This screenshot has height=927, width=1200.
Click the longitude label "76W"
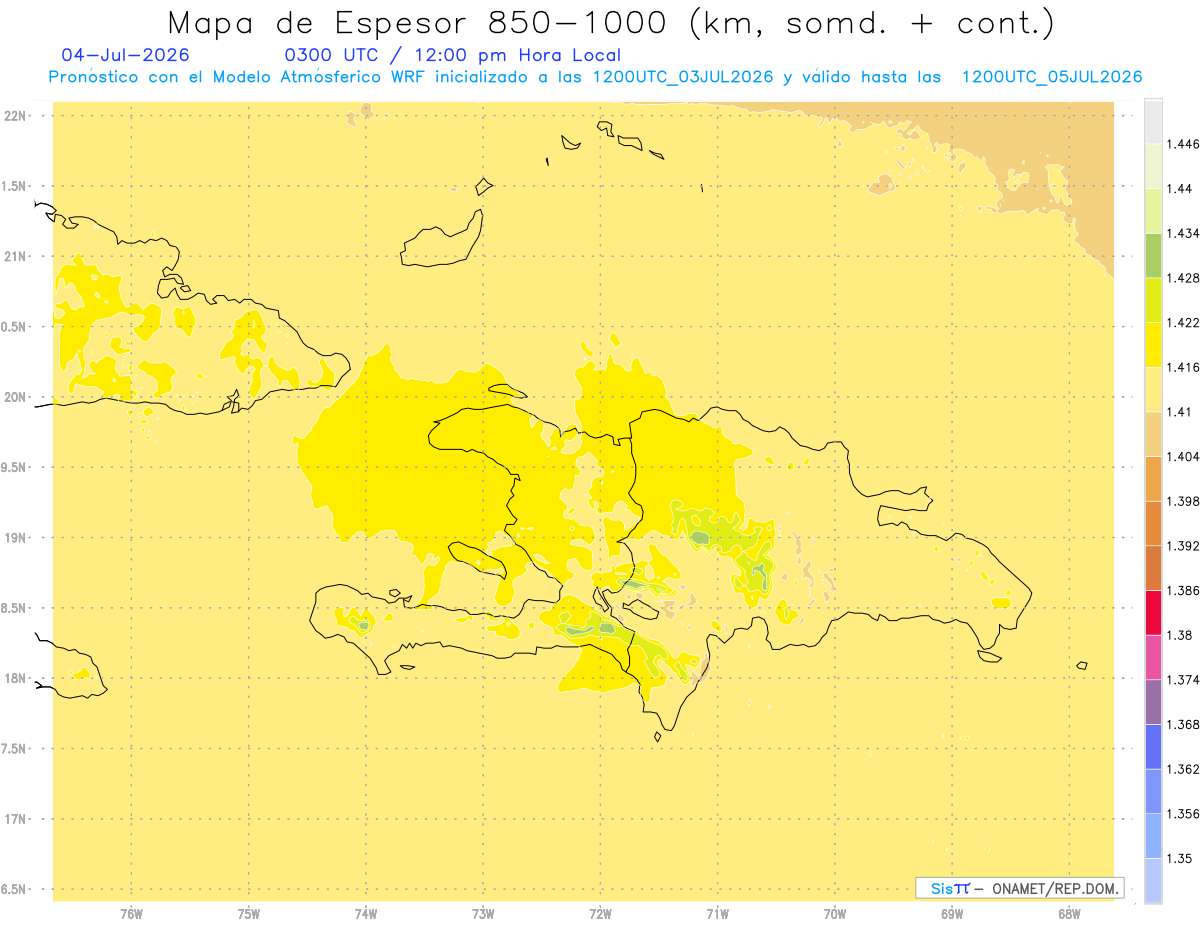(x=131, y=913)
